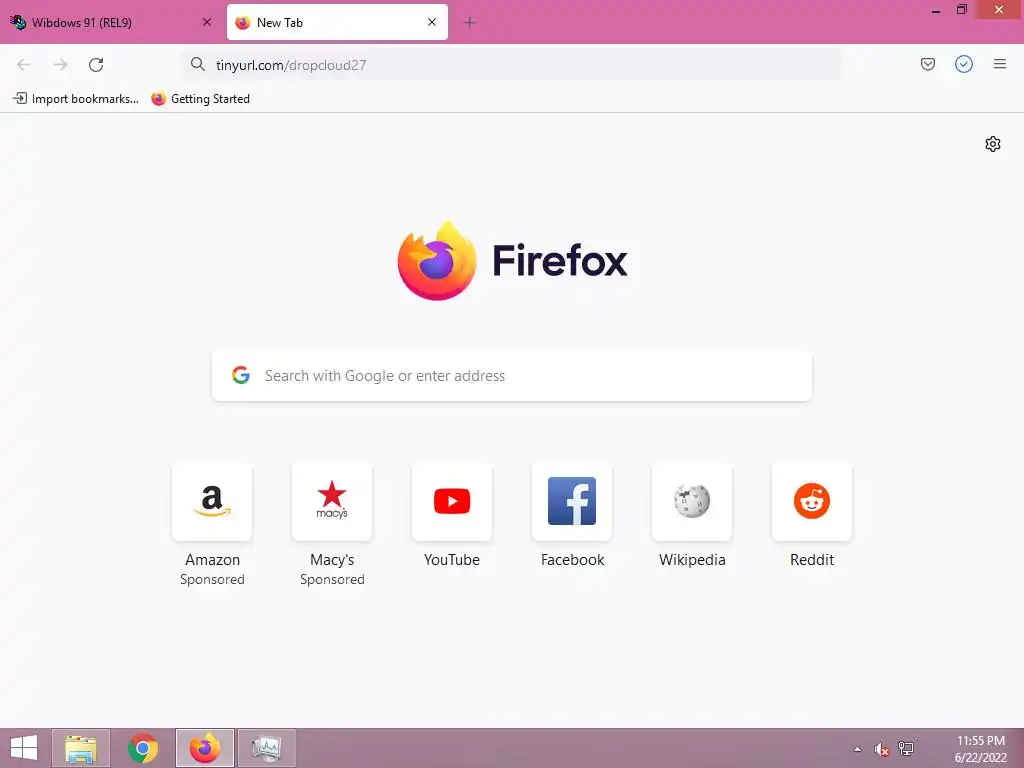Image resolution: width=1024 pixels, height=768 pixels.
Task: Reload the current page
Action: [x=96, y=65]
